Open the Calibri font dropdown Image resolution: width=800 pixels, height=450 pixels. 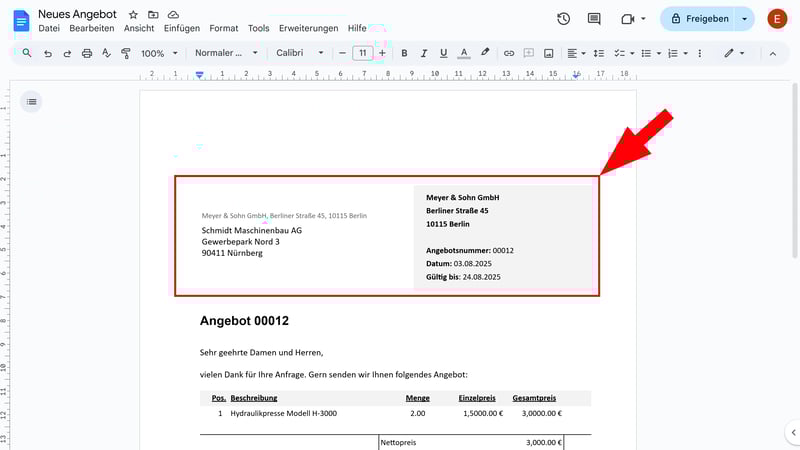pos(299,53)
